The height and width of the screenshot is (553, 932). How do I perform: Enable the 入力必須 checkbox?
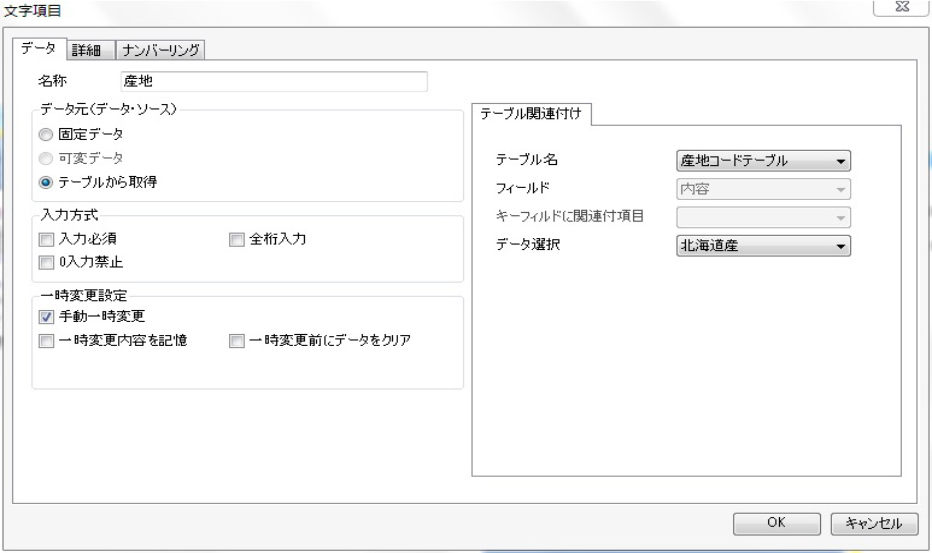[x=46, y=240]
